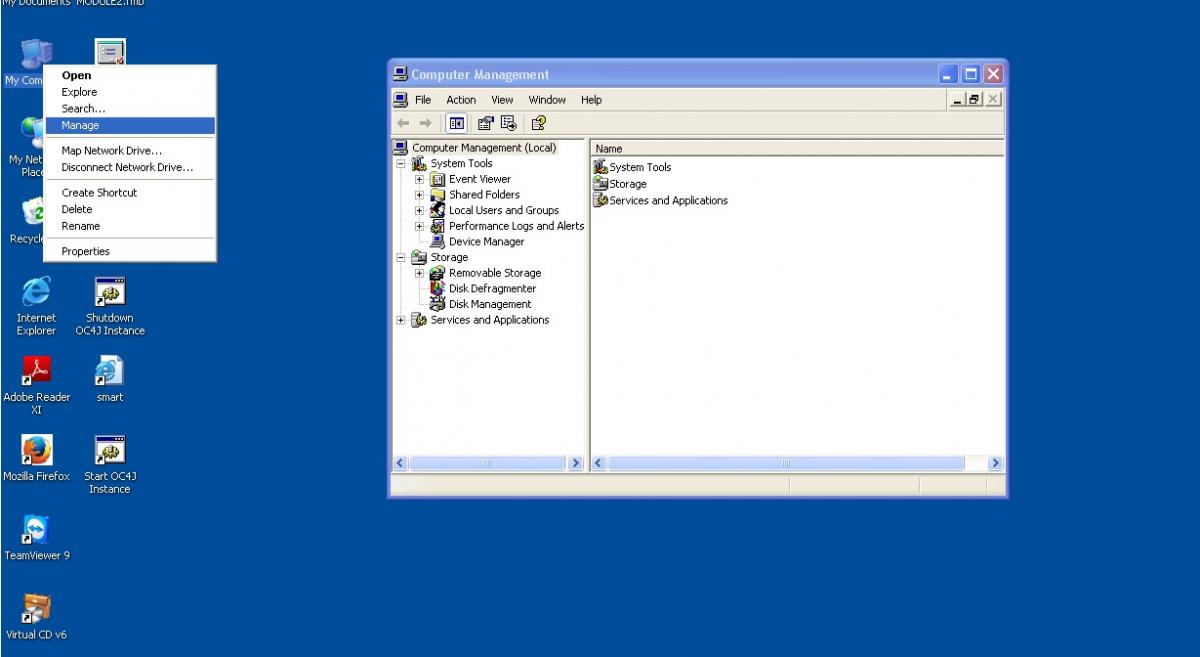Collapse the System Tools tree node

401,164
